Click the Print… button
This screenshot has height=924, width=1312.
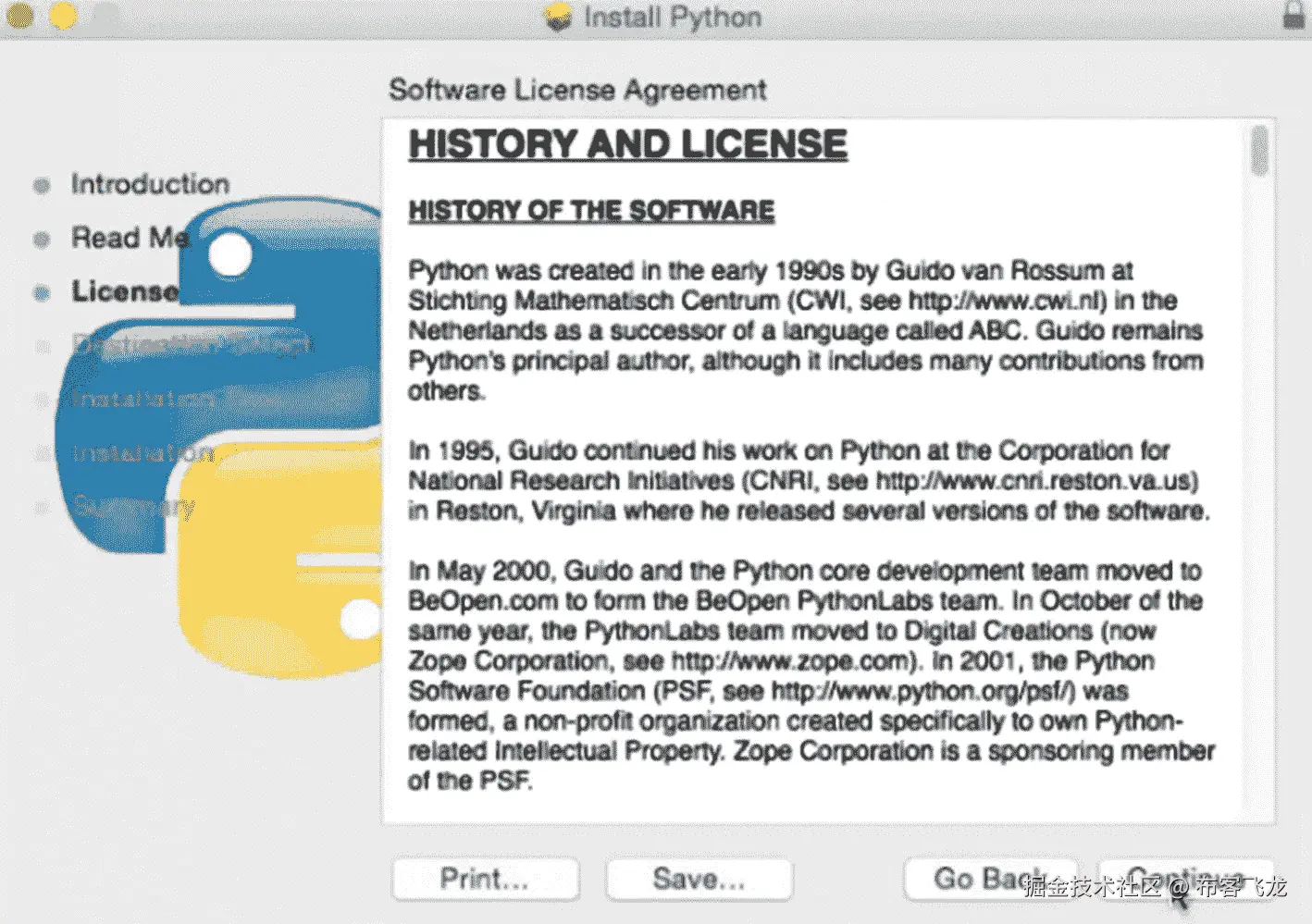point(485,879)
